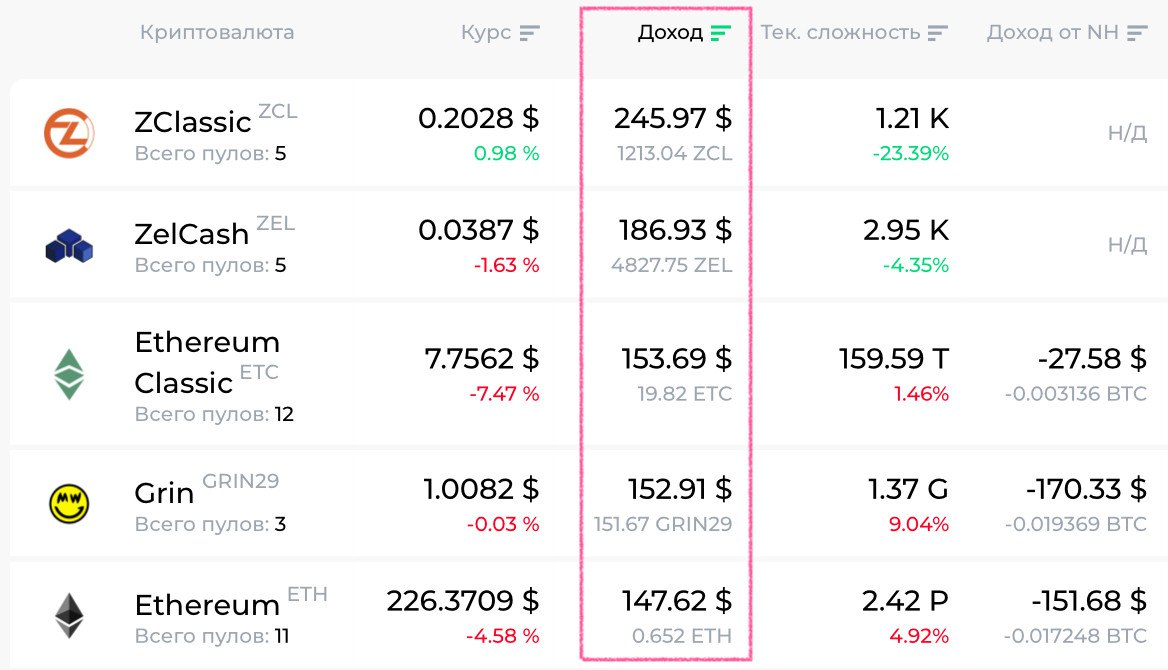Click ZClassic income value 245.97 $
Image resolution: width=1168 pixels, height=670 pixels.
pos(672,119)
